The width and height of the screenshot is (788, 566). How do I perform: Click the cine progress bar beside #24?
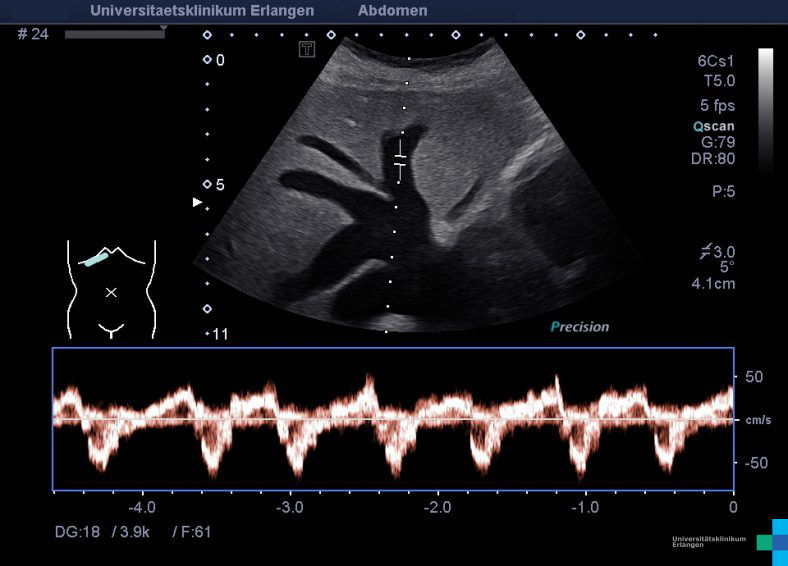pyautogui.click(x=114, y=34)
